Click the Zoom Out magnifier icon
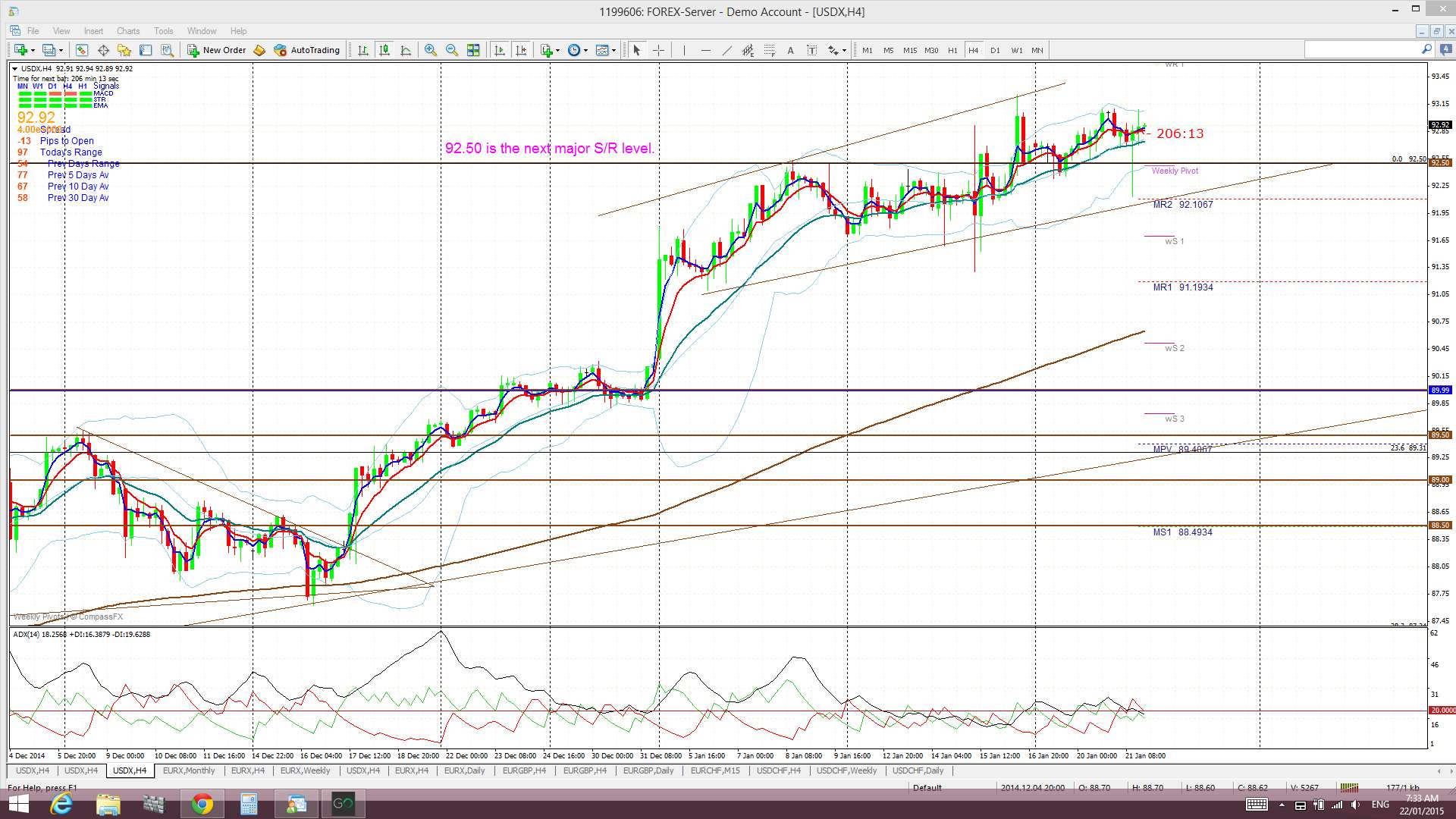The width and height of the screenshot is (1456, 819). coord(452,50)
